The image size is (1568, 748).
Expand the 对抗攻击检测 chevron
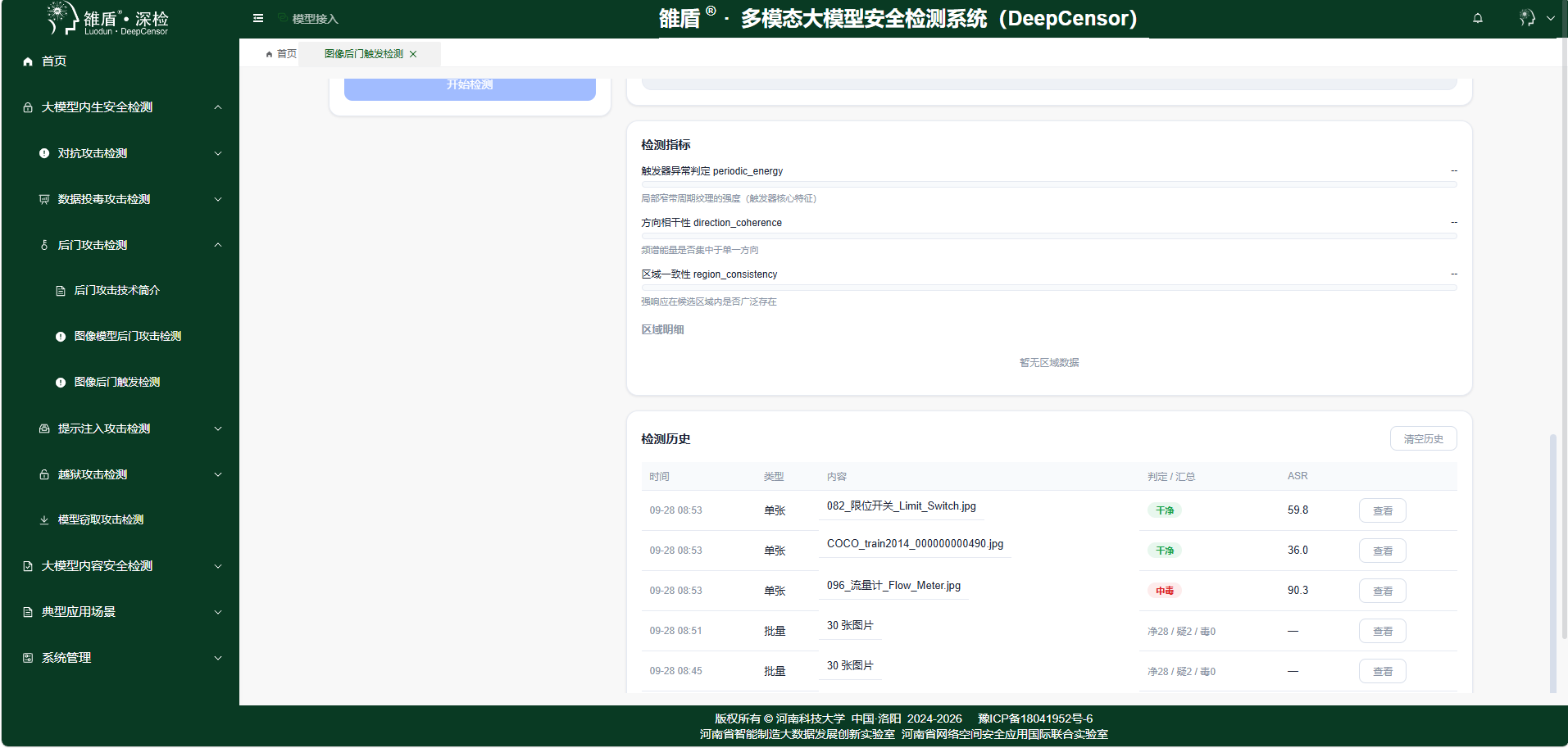click(x=218, y=153)
